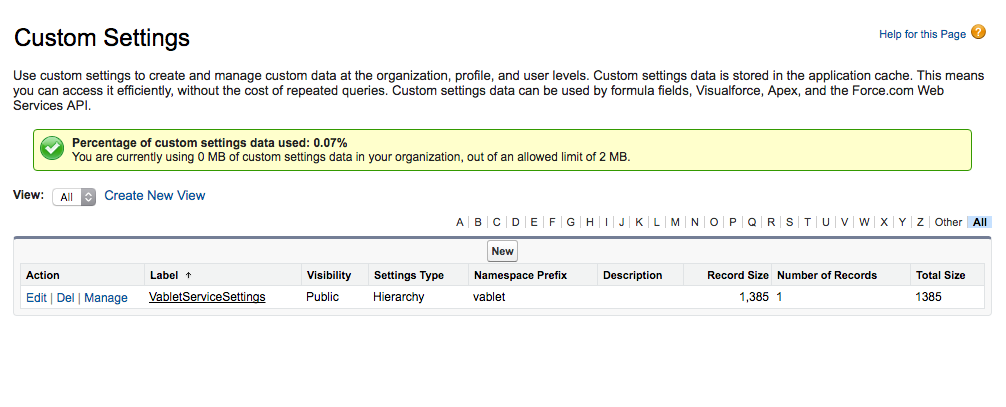Click the Hierarchy settings type cell

(x=398, y=298)
